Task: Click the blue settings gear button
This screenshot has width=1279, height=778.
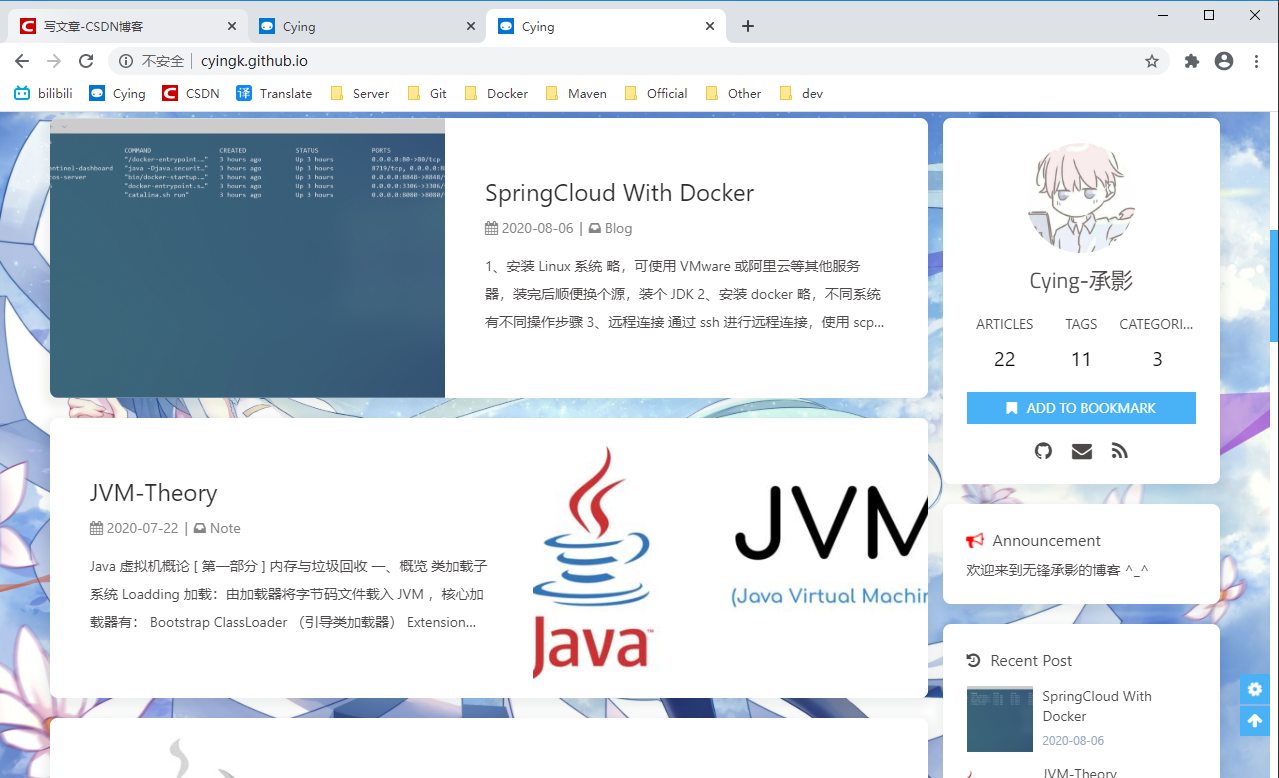Action: (1255, 689)
